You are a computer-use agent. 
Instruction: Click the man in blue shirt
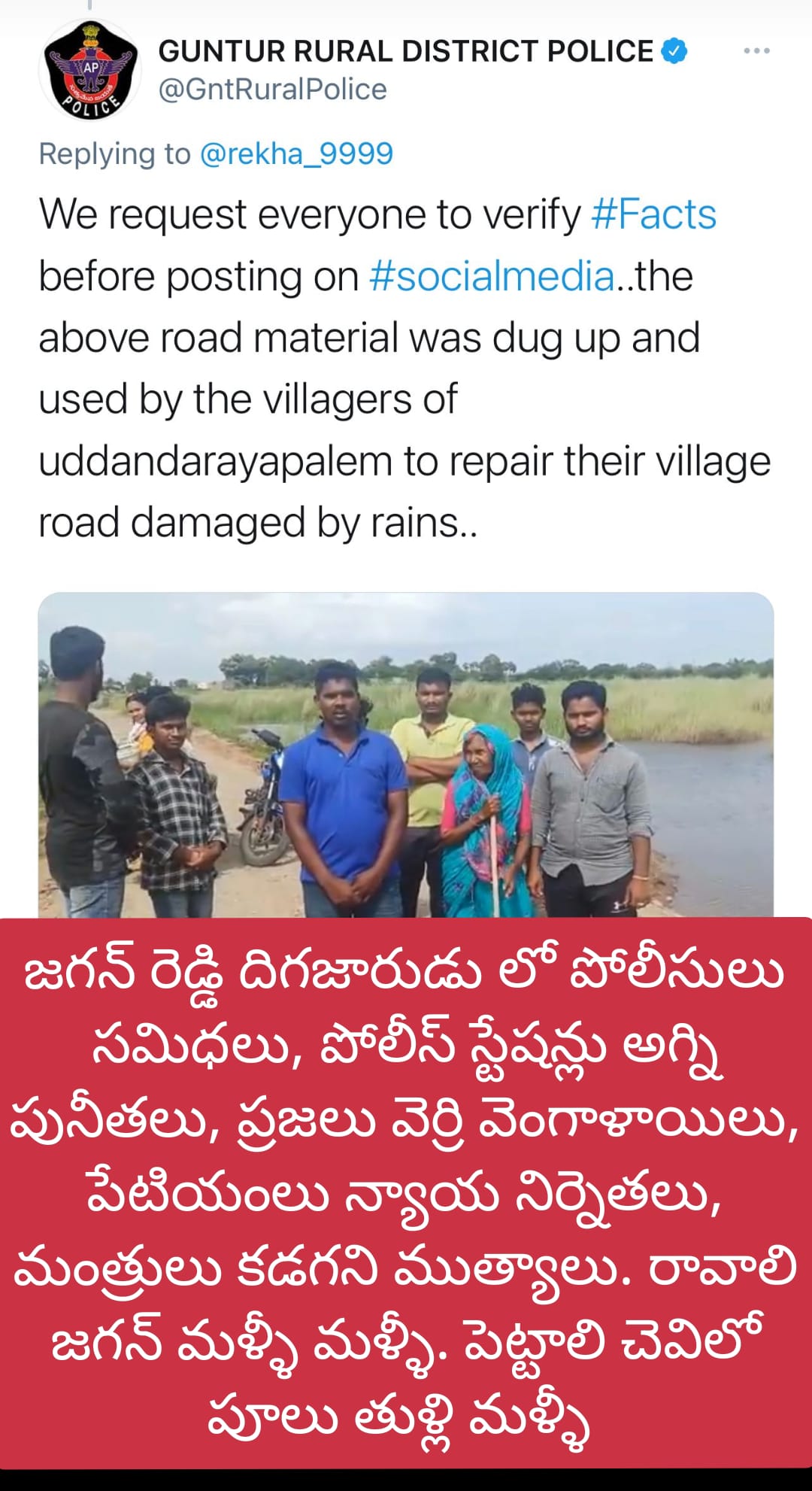point(342,790)
